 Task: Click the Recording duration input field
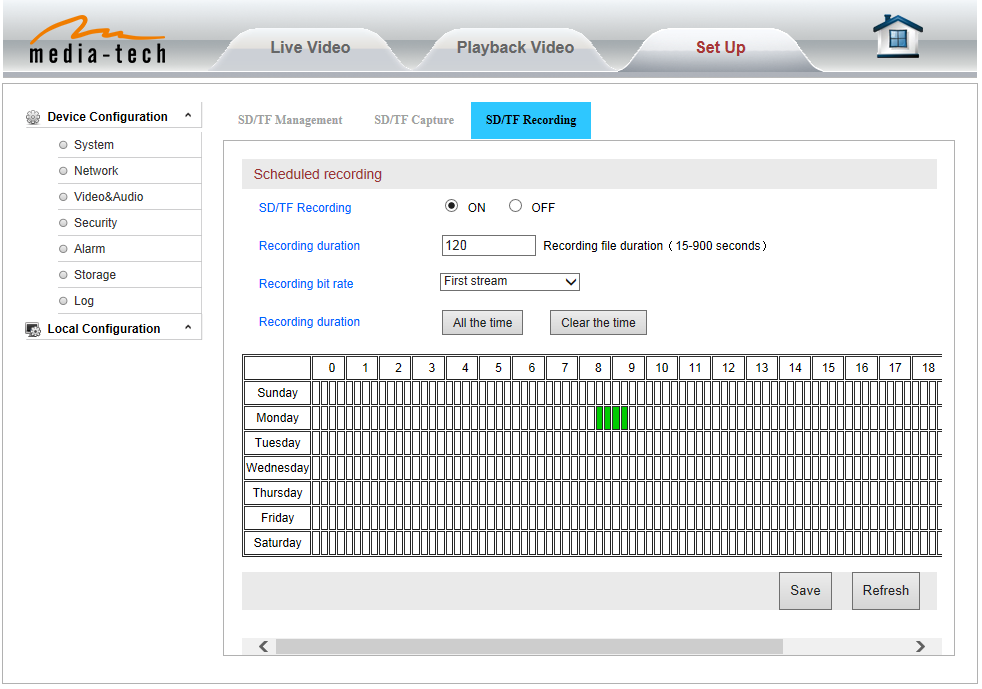[488, 246]
